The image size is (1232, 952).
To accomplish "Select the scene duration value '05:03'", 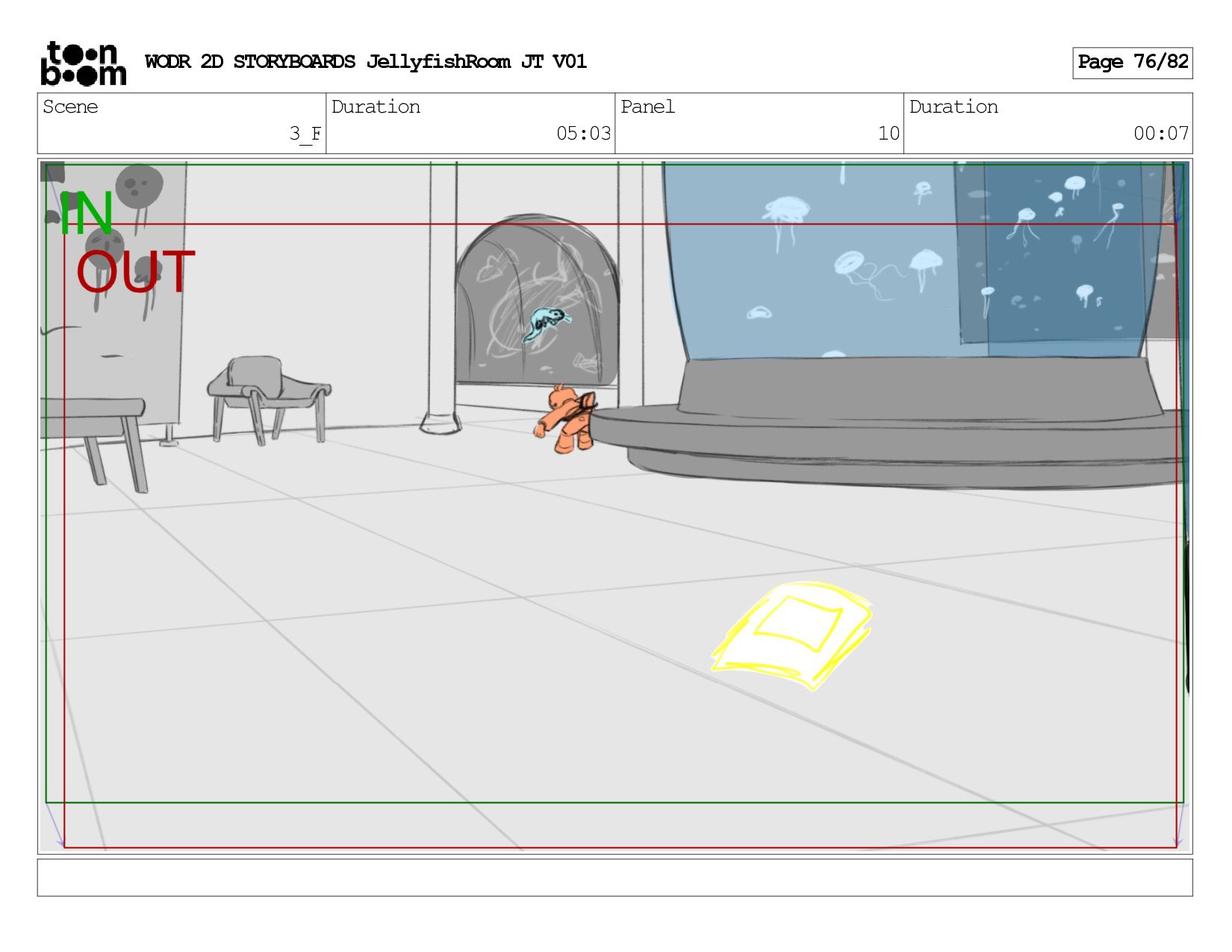I will tap(583, 134).
